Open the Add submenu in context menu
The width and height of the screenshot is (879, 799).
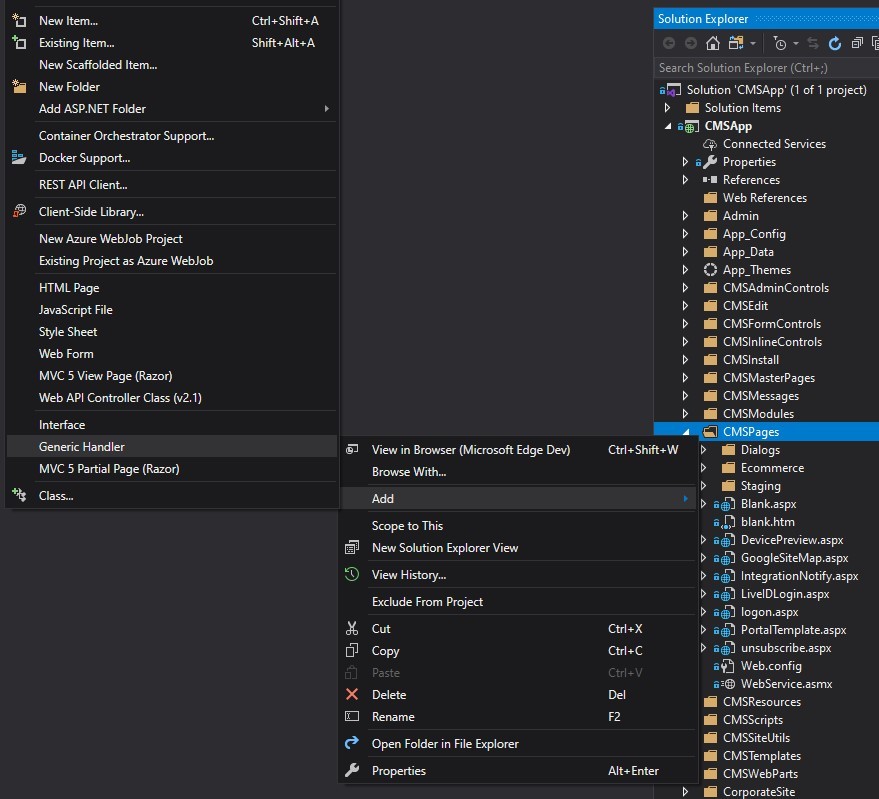point(519,498)
